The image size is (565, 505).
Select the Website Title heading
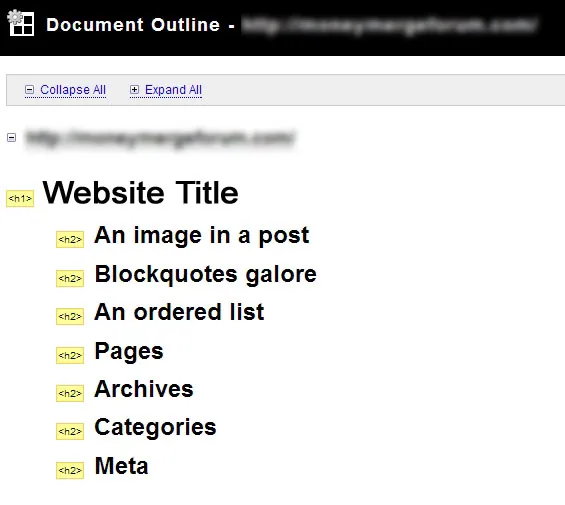(141, 193)
